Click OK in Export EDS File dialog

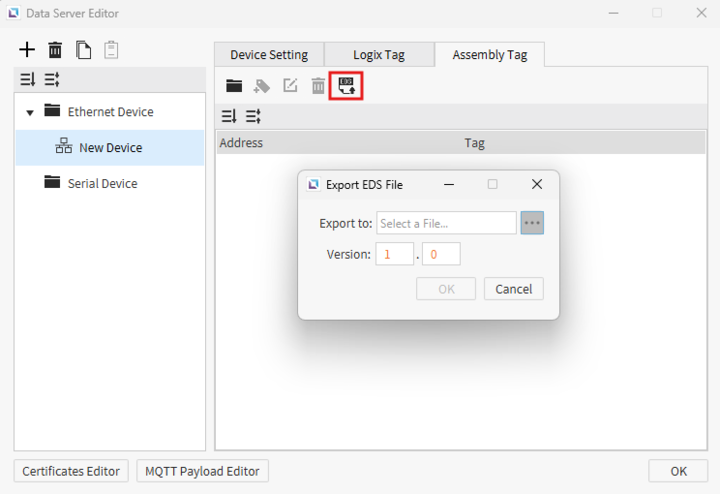pyautogui.click(x=446, y=289)
